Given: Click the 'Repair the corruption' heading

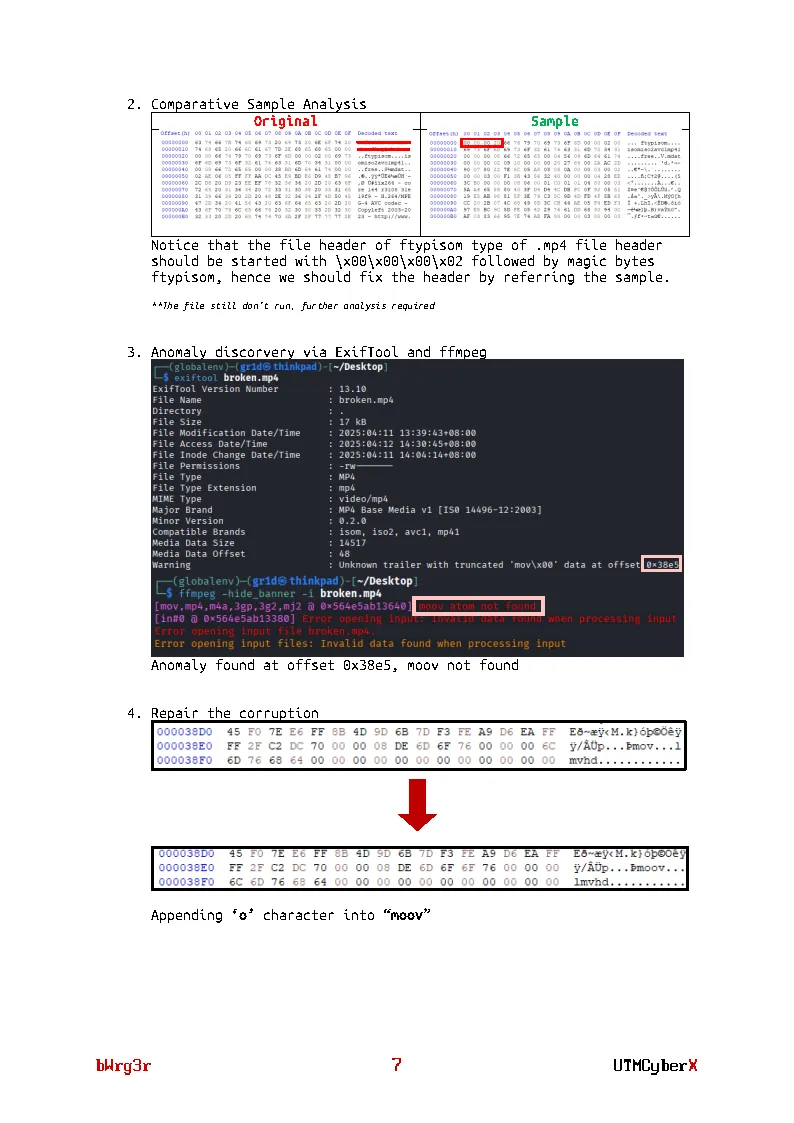Looking at the screenshot, I should point(235,713).
